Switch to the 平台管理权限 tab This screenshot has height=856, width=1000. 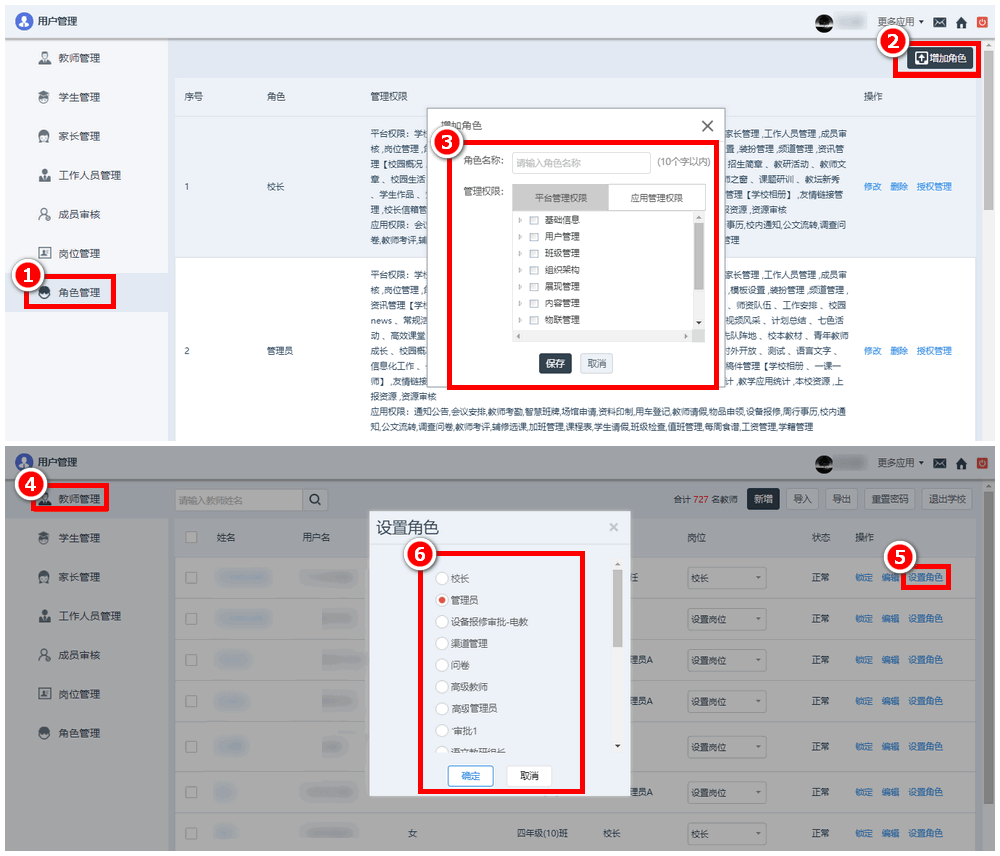[560, 198]
